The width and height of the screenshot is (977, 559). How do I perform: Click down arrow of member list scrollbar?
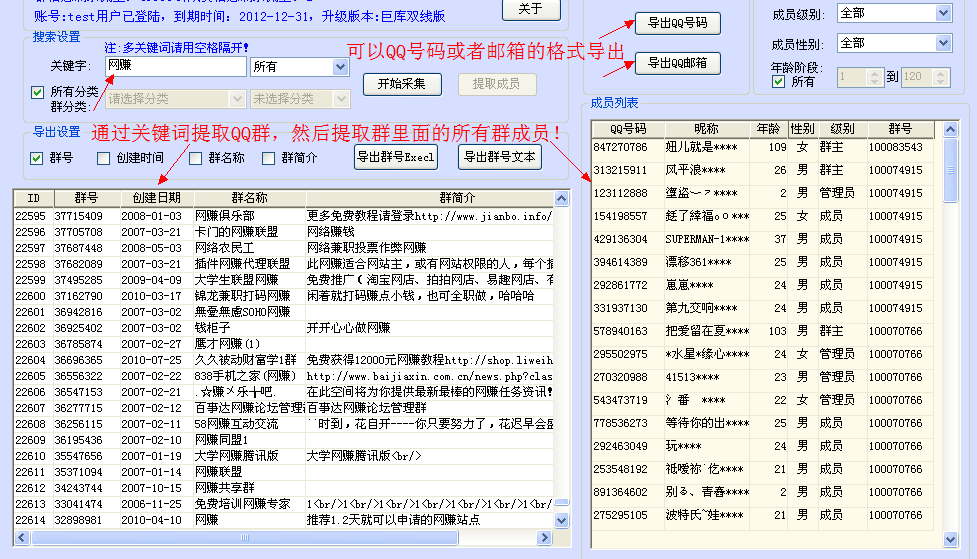click(x=950, y=540)
